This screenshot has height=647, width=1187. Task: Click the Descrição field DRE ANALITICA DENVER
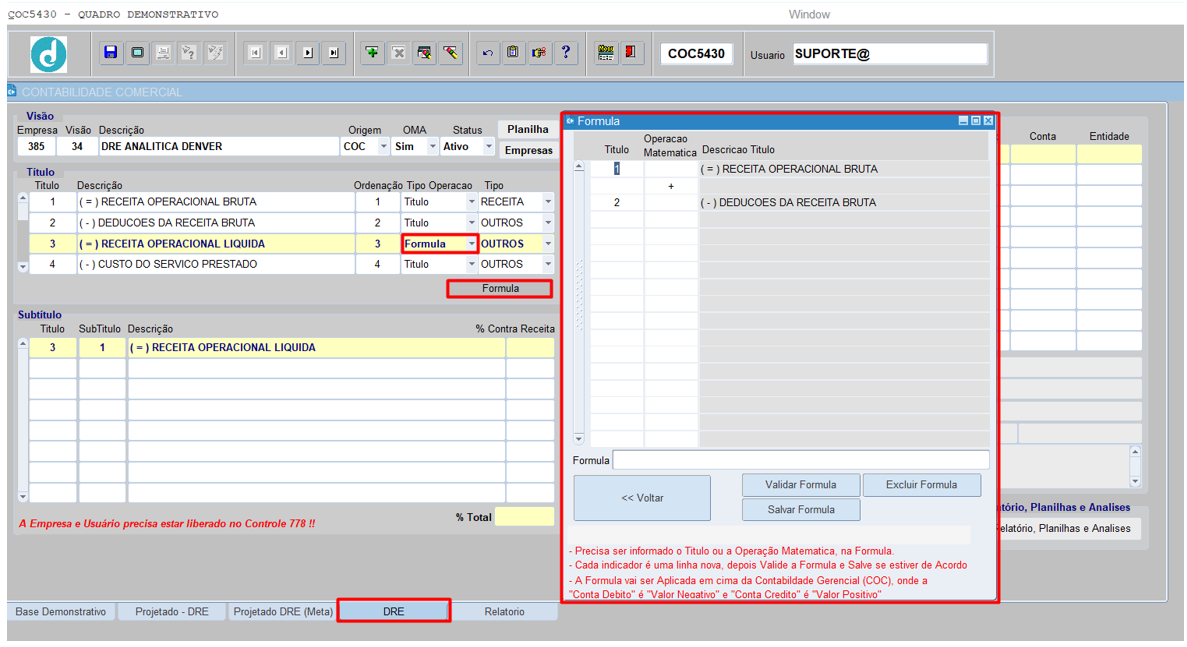(x=218, y=147)
